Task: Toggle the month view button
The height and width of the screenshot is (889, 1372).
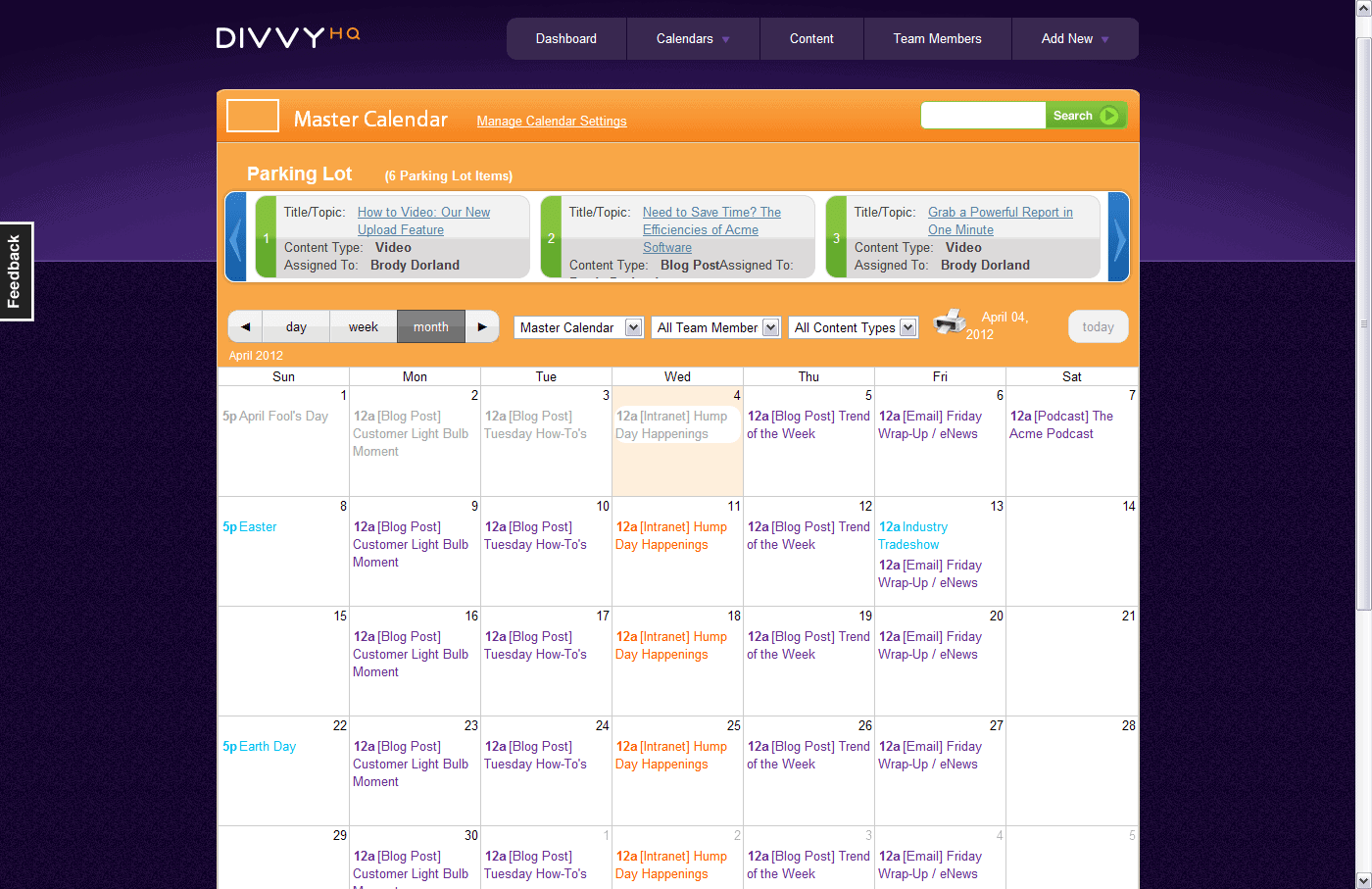Action: [x=431, y=325]
